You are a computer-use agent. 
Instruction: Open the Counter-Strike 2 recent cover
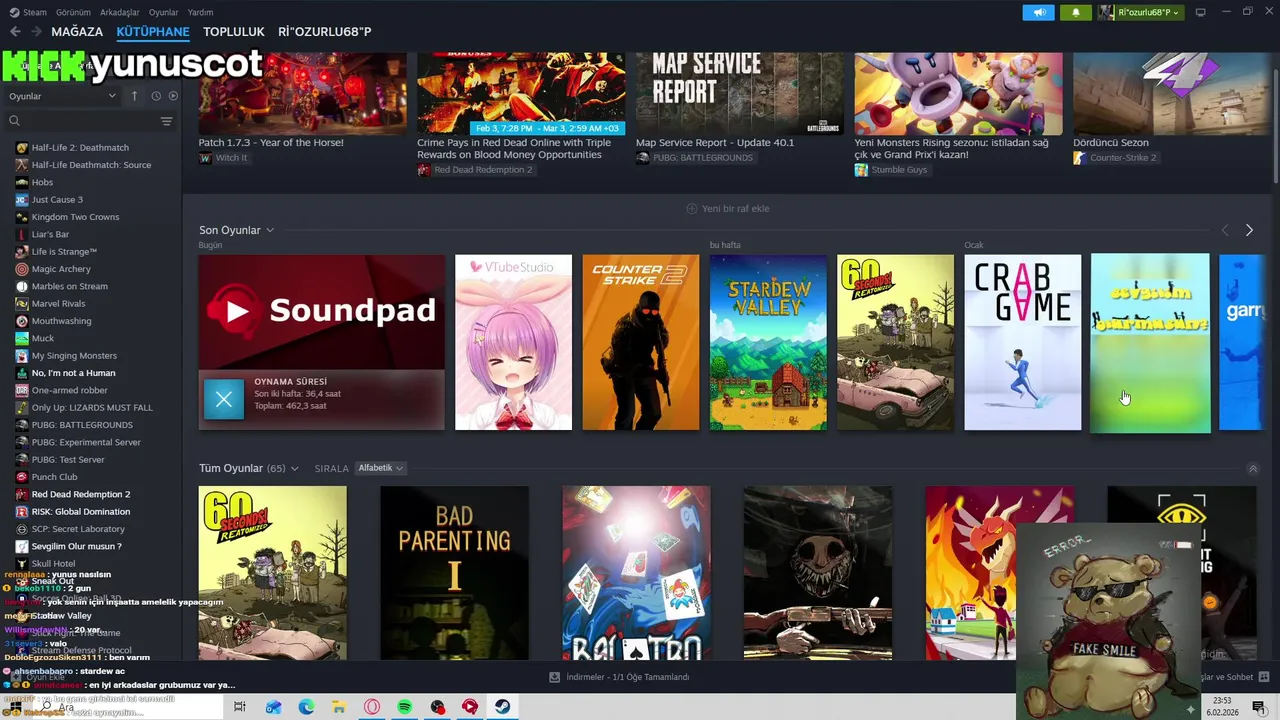[x=641, y=342]
